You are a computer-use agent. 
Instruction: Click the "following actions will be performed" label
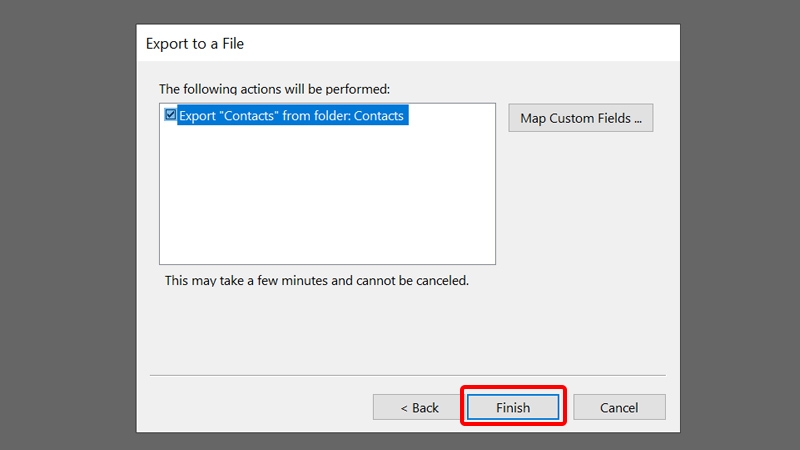274,89
